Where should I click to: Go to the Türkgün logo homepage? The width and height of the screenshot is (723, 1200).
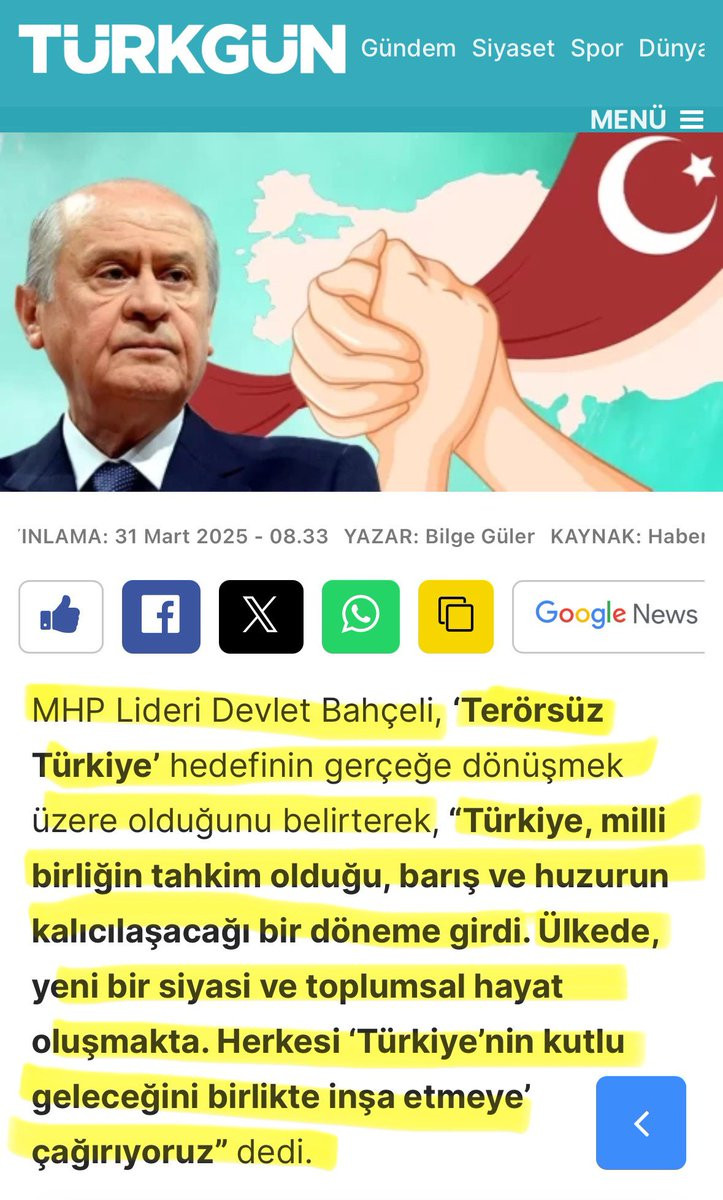(x=182, y=49)
